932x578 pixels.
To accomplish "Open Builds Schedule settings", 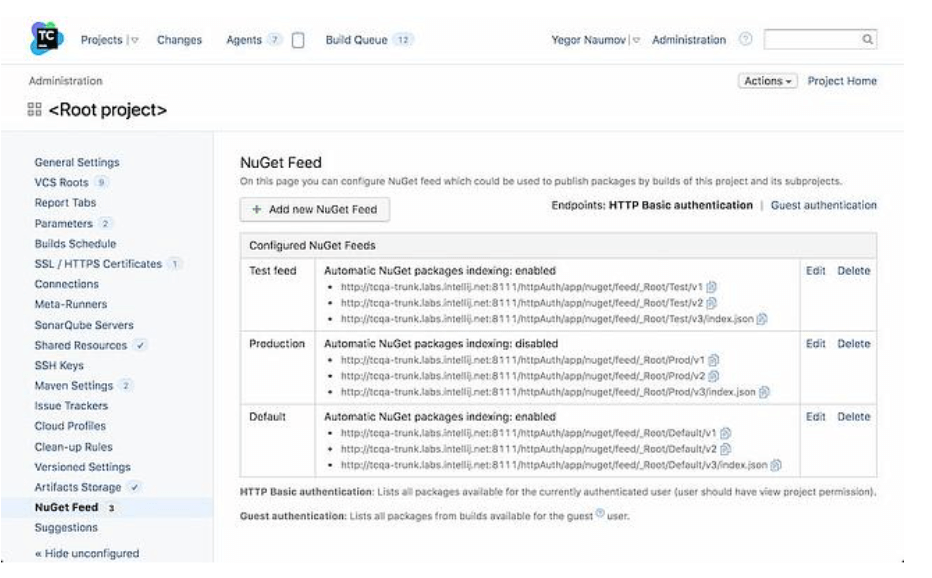I will (x=75, y=244).
